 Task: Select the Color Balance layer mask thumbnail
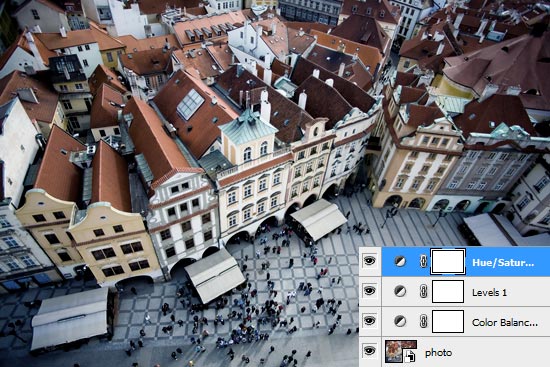[x=448, y=321]
